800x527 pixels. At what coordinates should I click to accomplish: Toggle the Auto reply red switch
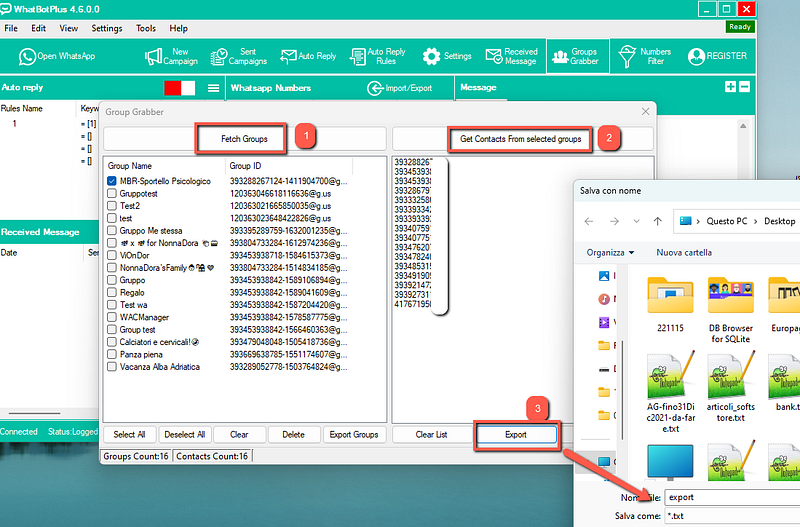pos(180,88)
